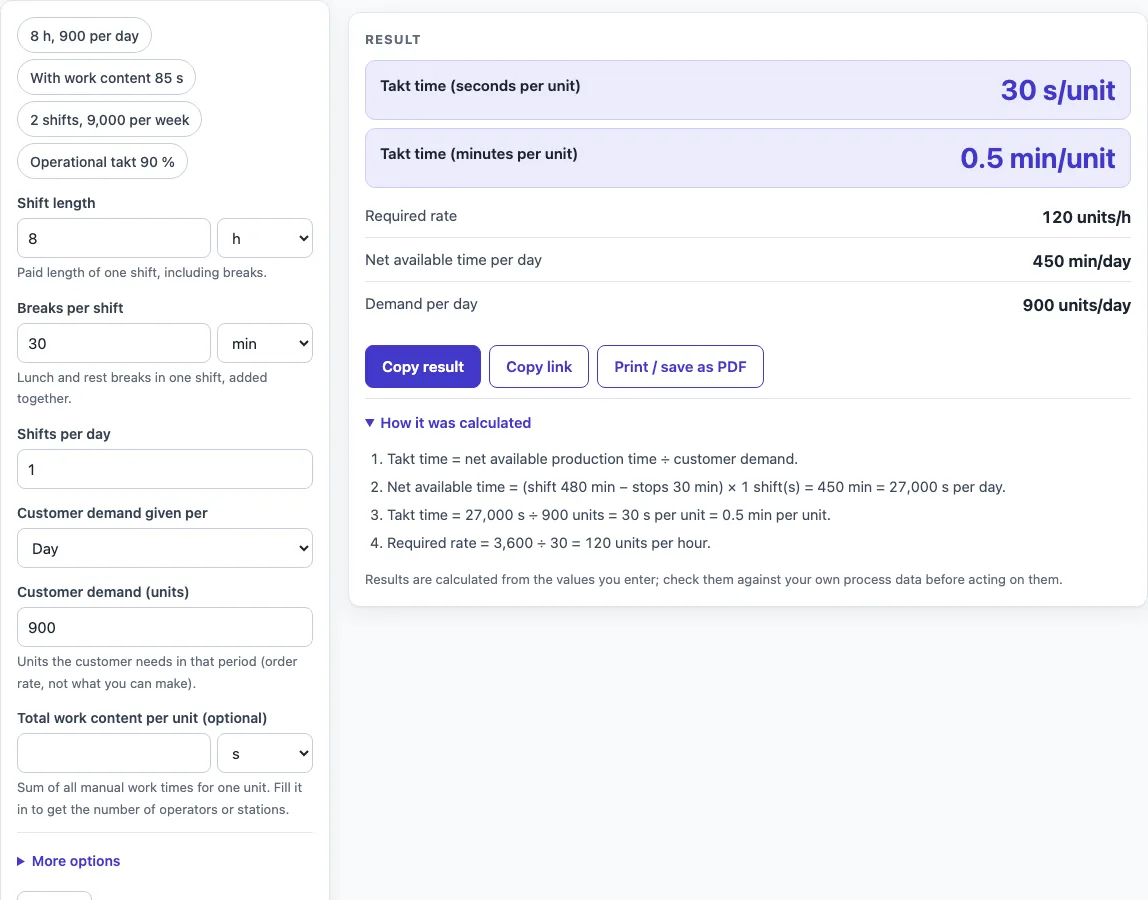This screenshot has width=1148, height=900.
Task: Click the results disclaimer about checking process data
Action: [x=714, y=579]
